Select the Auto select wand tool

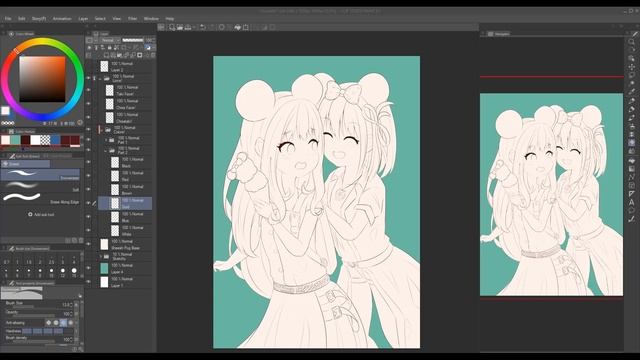coord(631,84)
